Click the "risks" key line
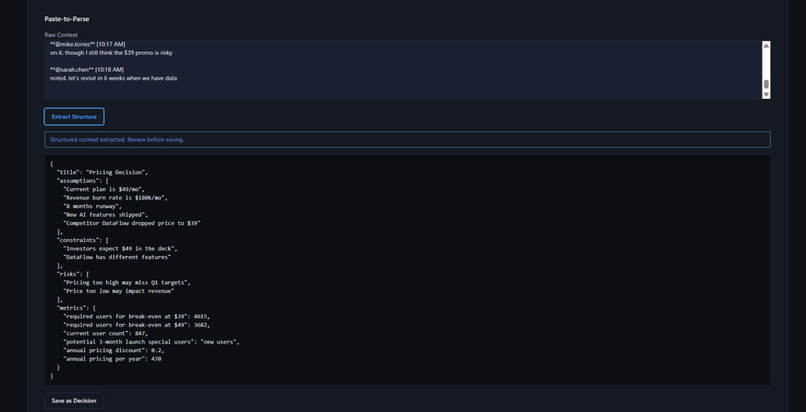The width and height of the screenshot is (806, 412). click(x=73, y=274)
